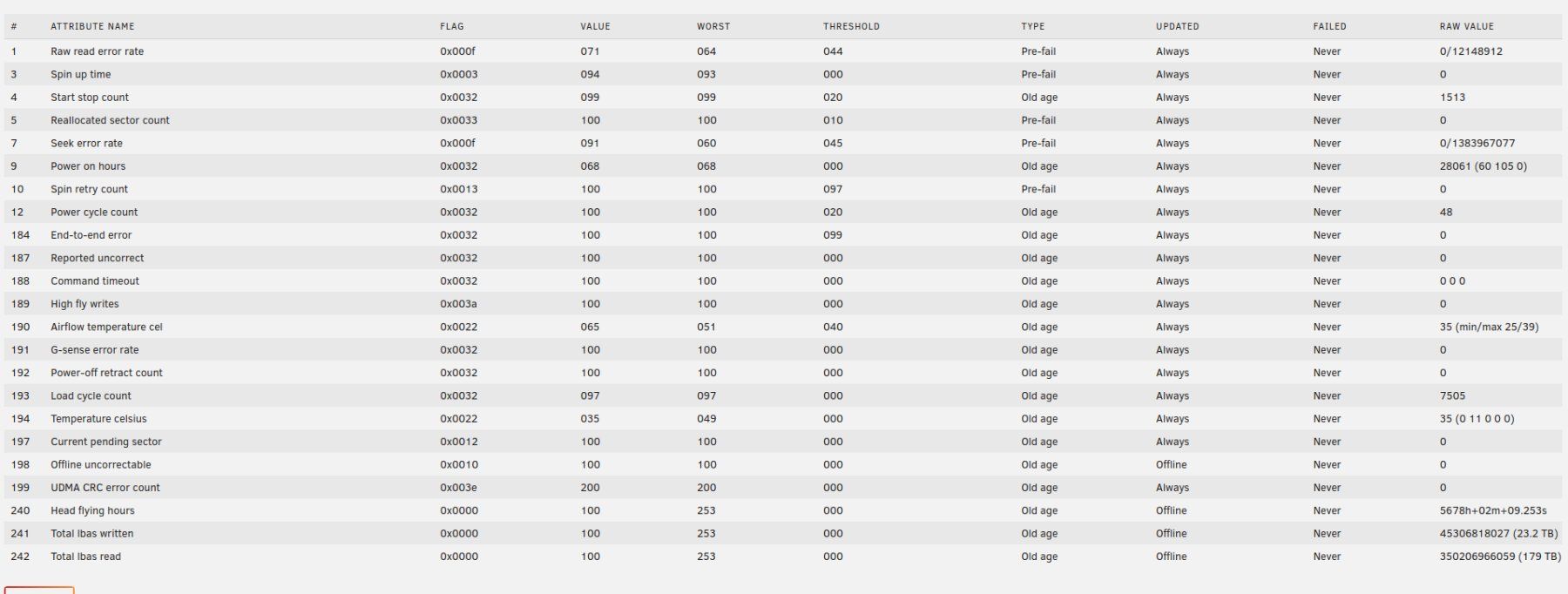This screenshot has width=1568, height=594.
Task: Click the ATTRIBUTE NAME column header
Action: 92,26
